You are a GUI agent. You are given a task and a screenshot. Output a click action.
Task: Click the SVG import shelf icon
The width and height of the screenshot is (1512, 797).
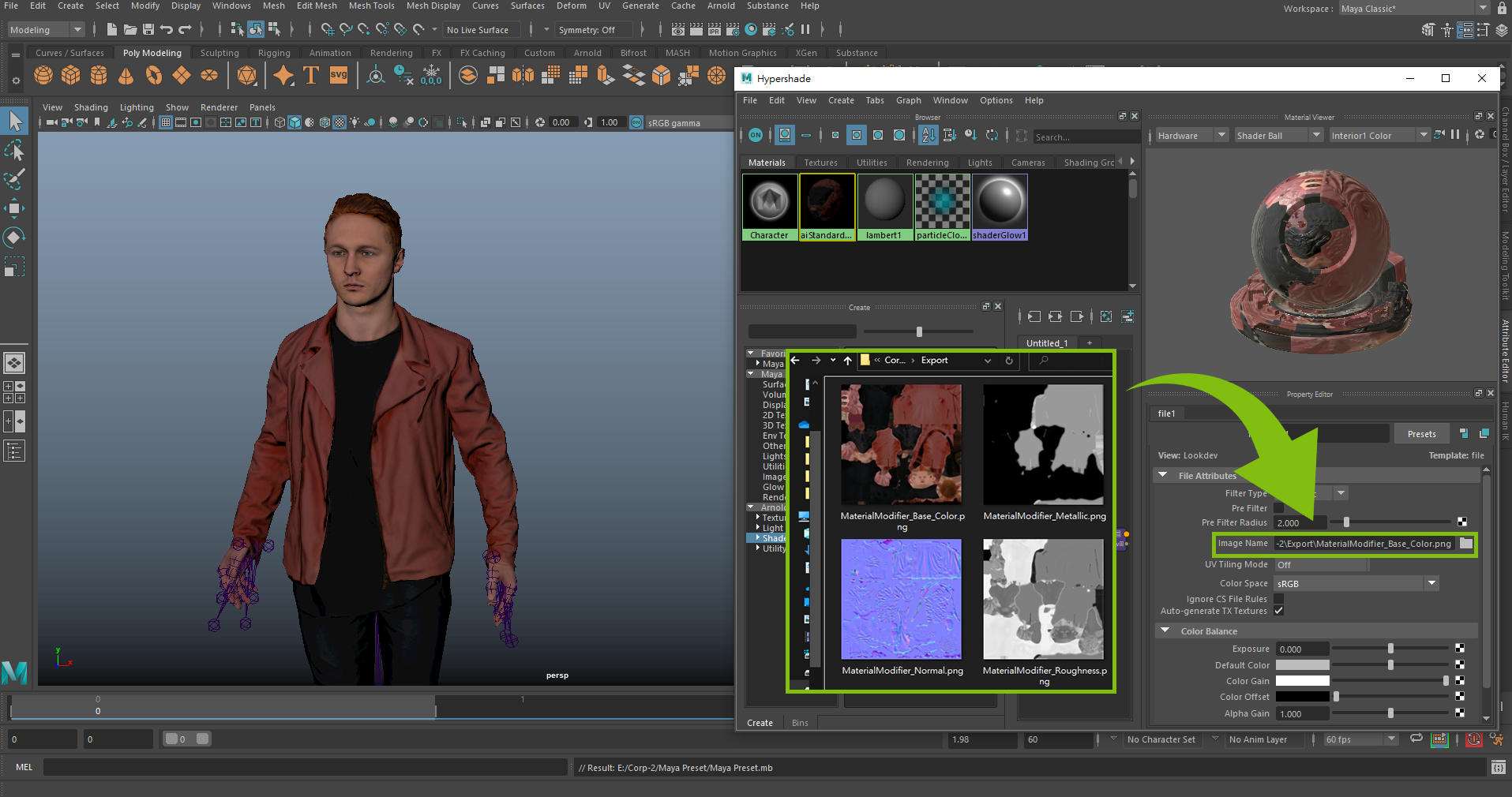339,75
